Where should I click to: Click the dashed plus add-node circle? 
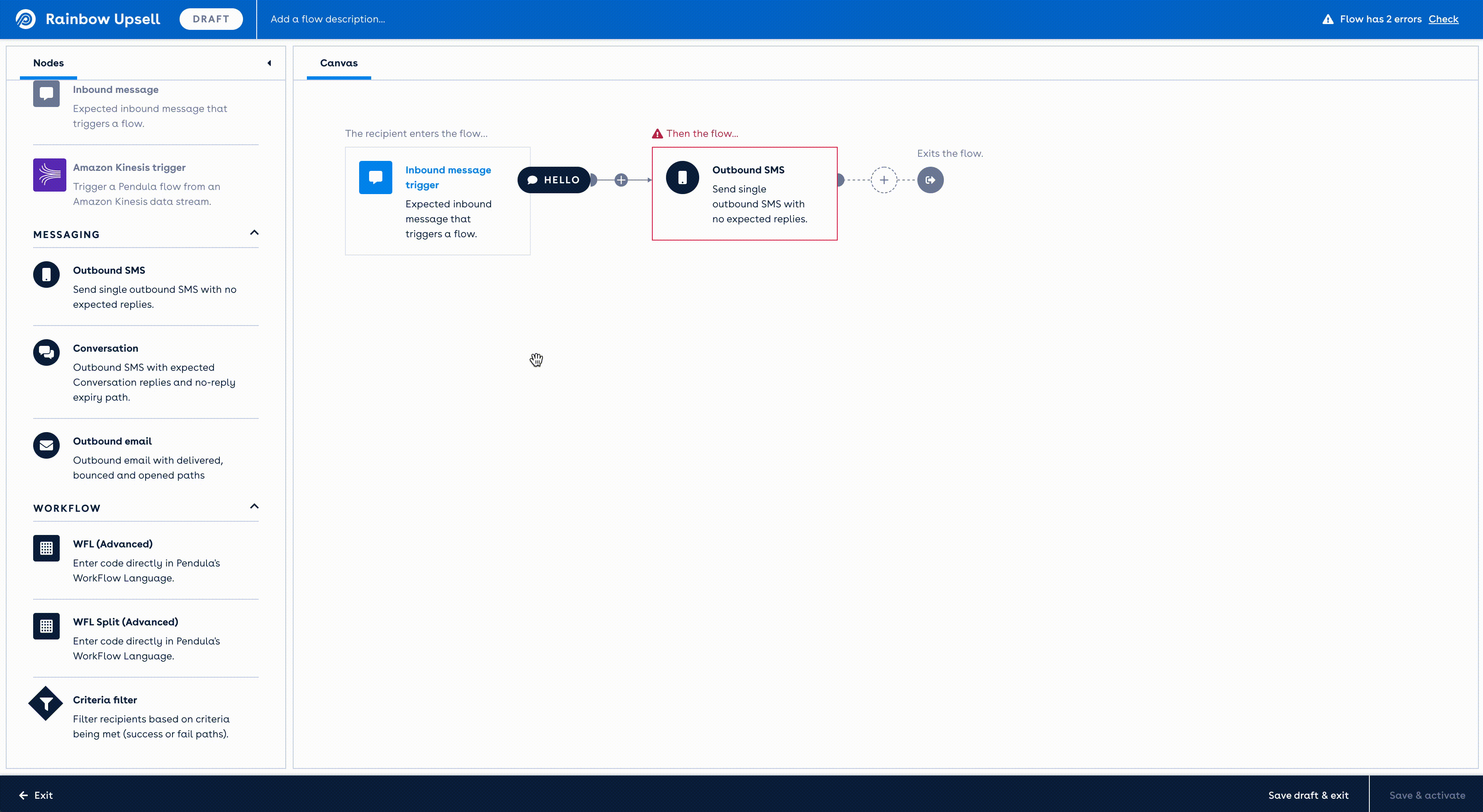[884, 180]
